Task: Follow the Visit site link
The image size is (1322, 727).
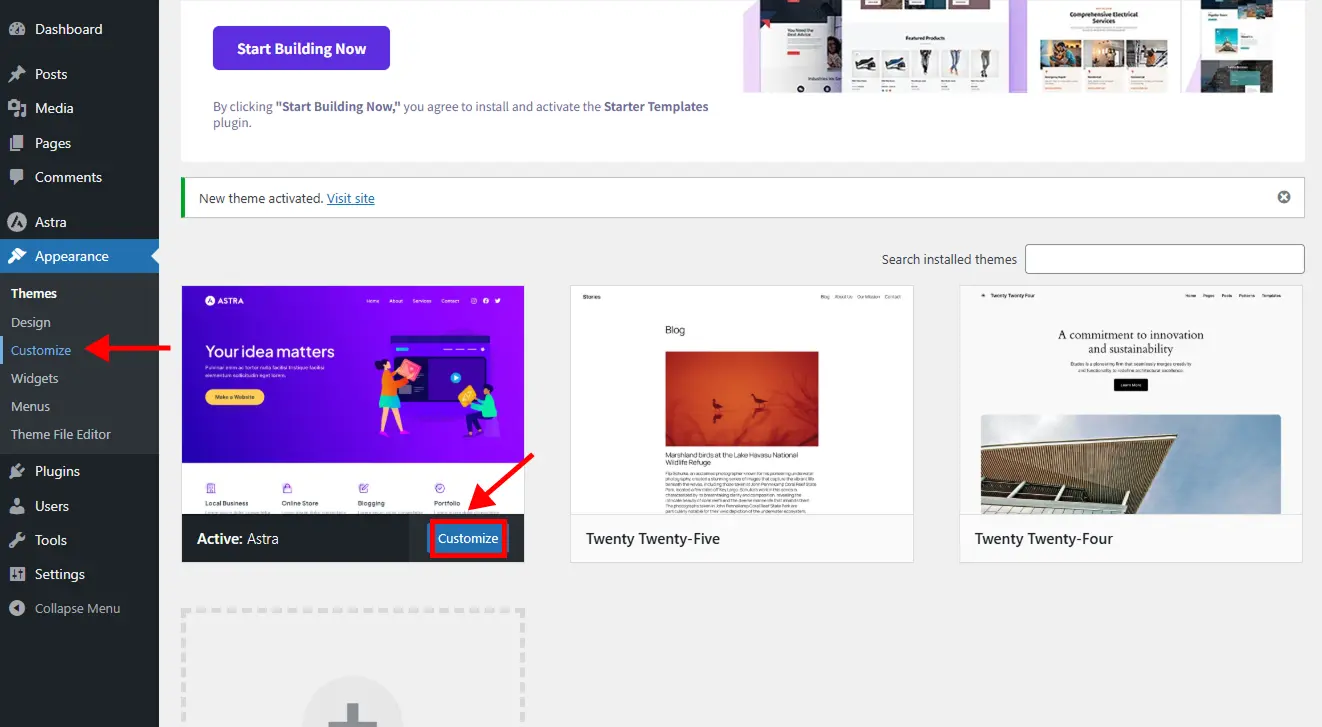Action: pyautogui.click(x=351, y=198)
